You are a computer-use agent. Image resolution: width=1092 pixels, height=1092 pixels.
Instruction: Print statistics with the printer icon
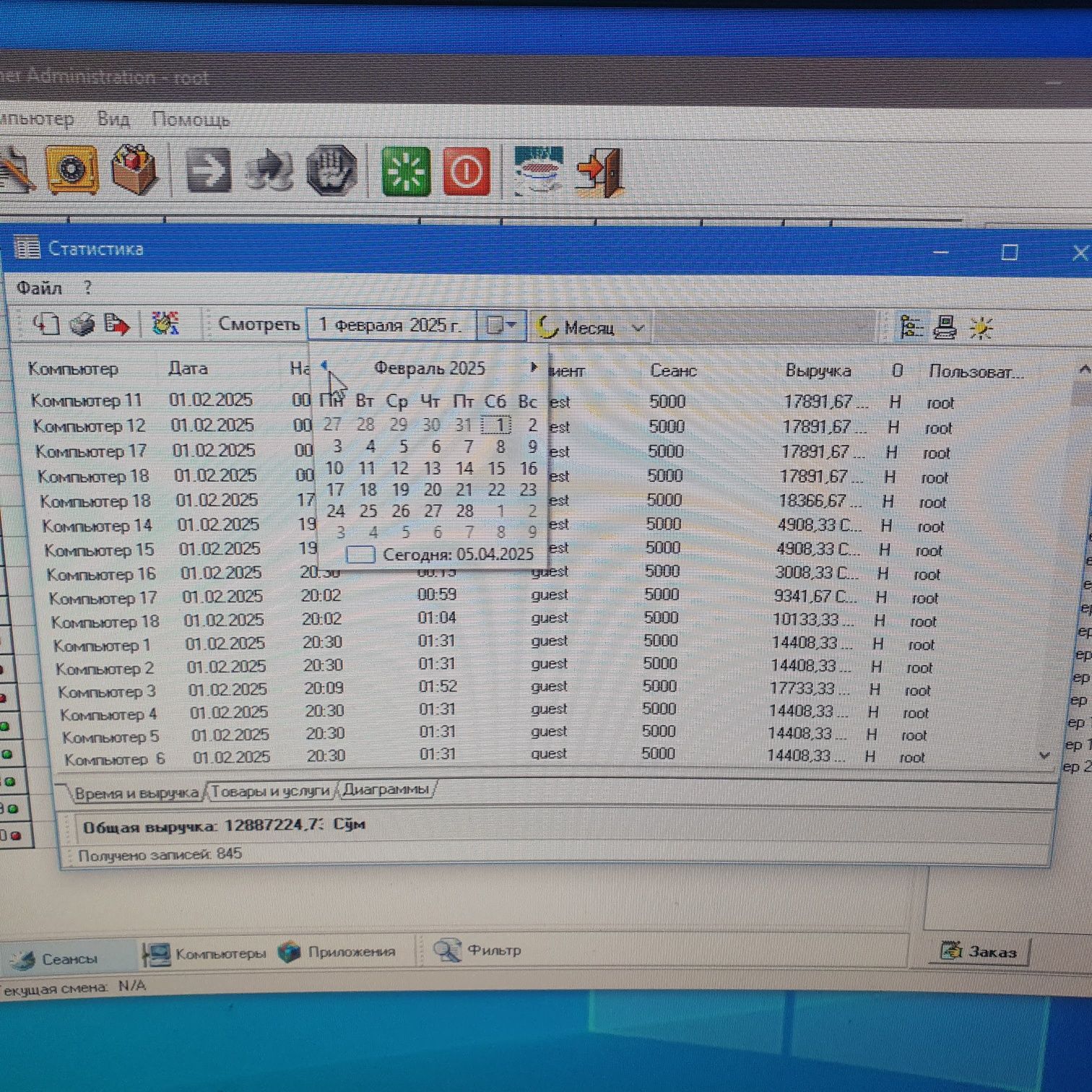pos(82,324)
